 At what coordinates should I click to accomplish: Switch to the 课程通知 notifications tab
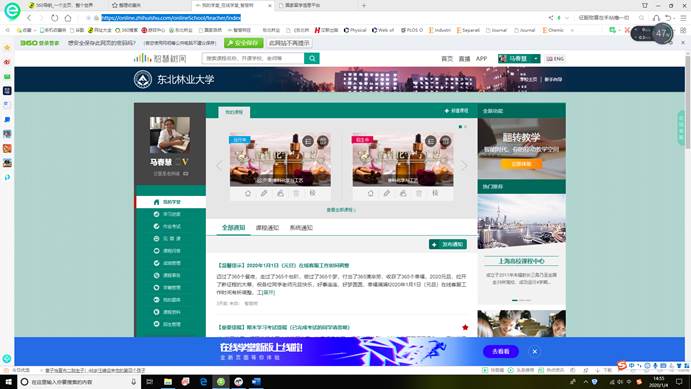[x=267, y=228]
